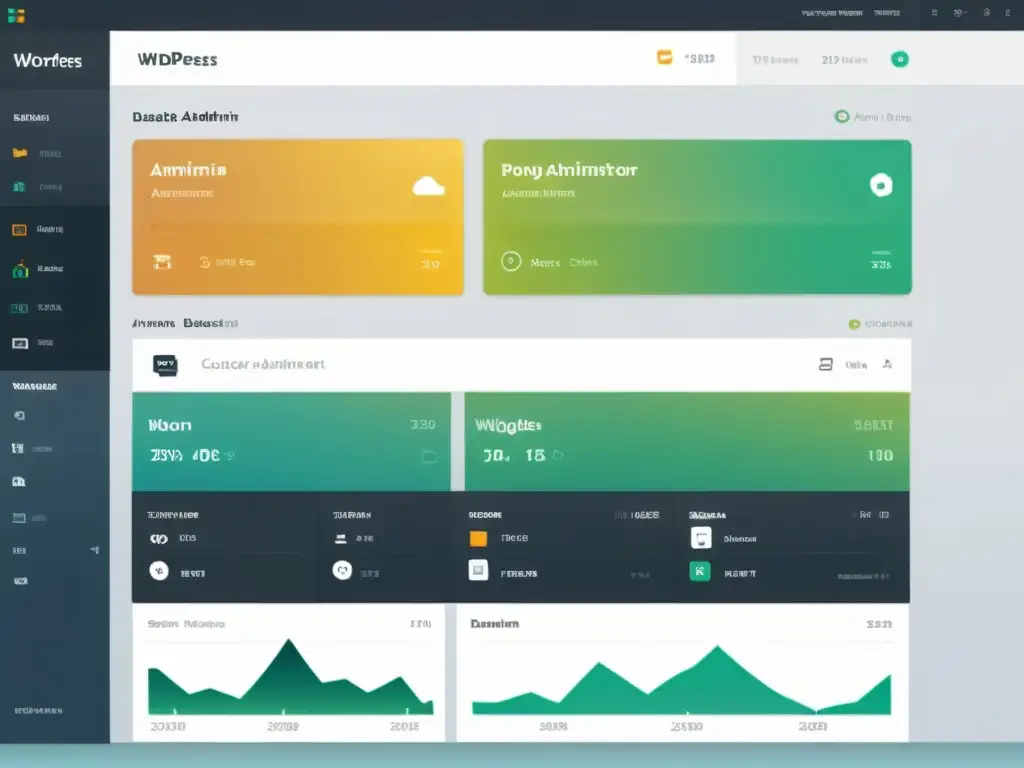Click the small laptop icon under second dark column
This screenshot has height=768, width=1024.
pyautogui.click(x=340, y=539)
